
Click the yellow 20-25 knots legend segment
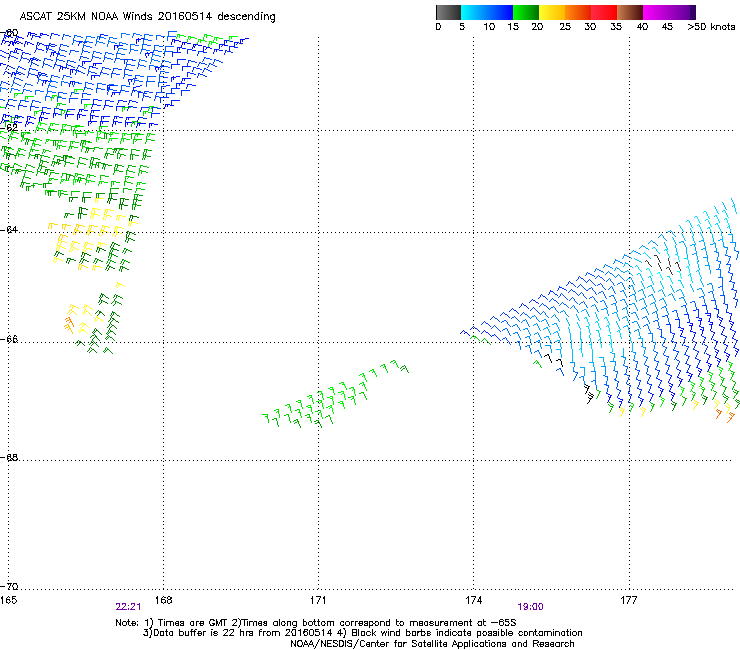point(552,12)
